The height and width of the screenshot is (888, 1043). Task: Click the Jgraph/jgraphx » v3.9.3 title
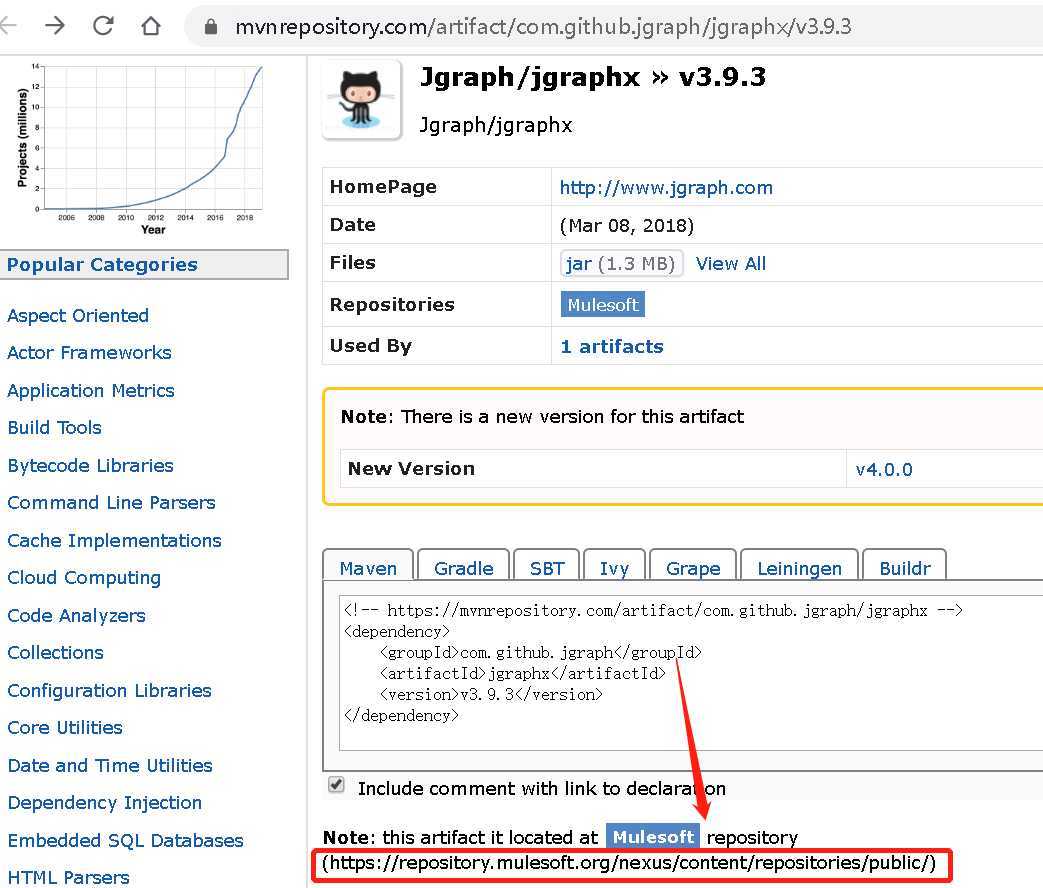593,78
